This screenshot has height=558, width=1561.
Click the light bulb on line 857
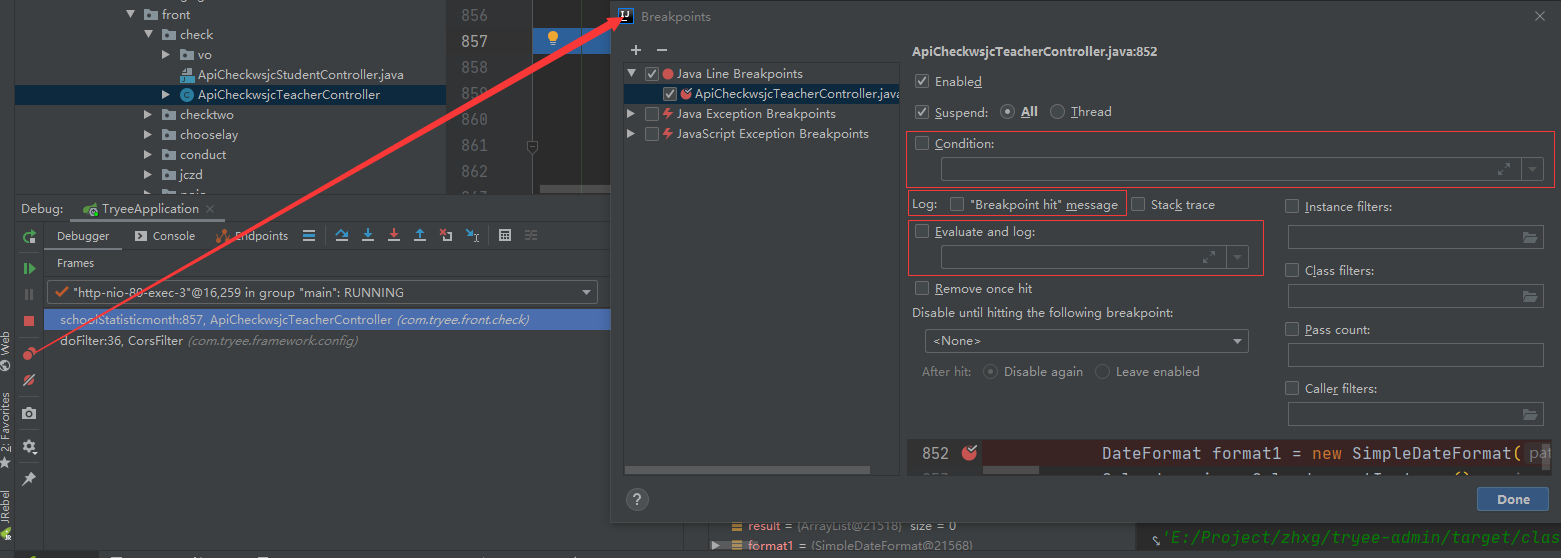tap(552, 39)
